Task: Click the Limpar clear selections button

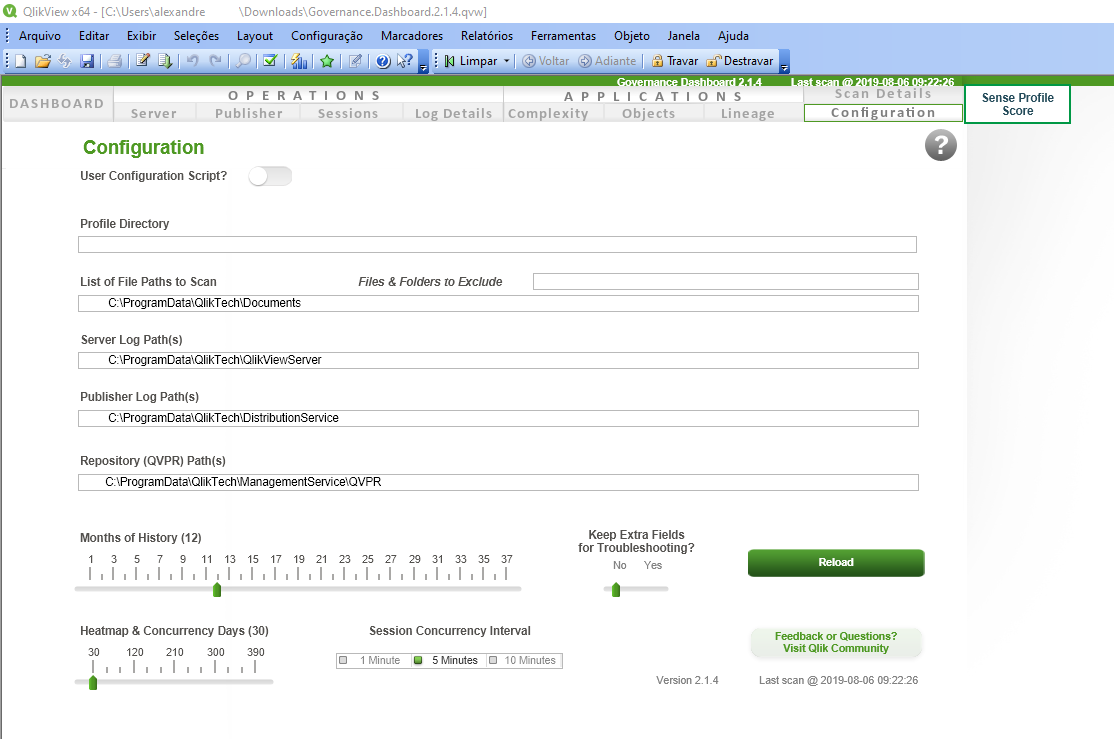Action: click(471, 61)
